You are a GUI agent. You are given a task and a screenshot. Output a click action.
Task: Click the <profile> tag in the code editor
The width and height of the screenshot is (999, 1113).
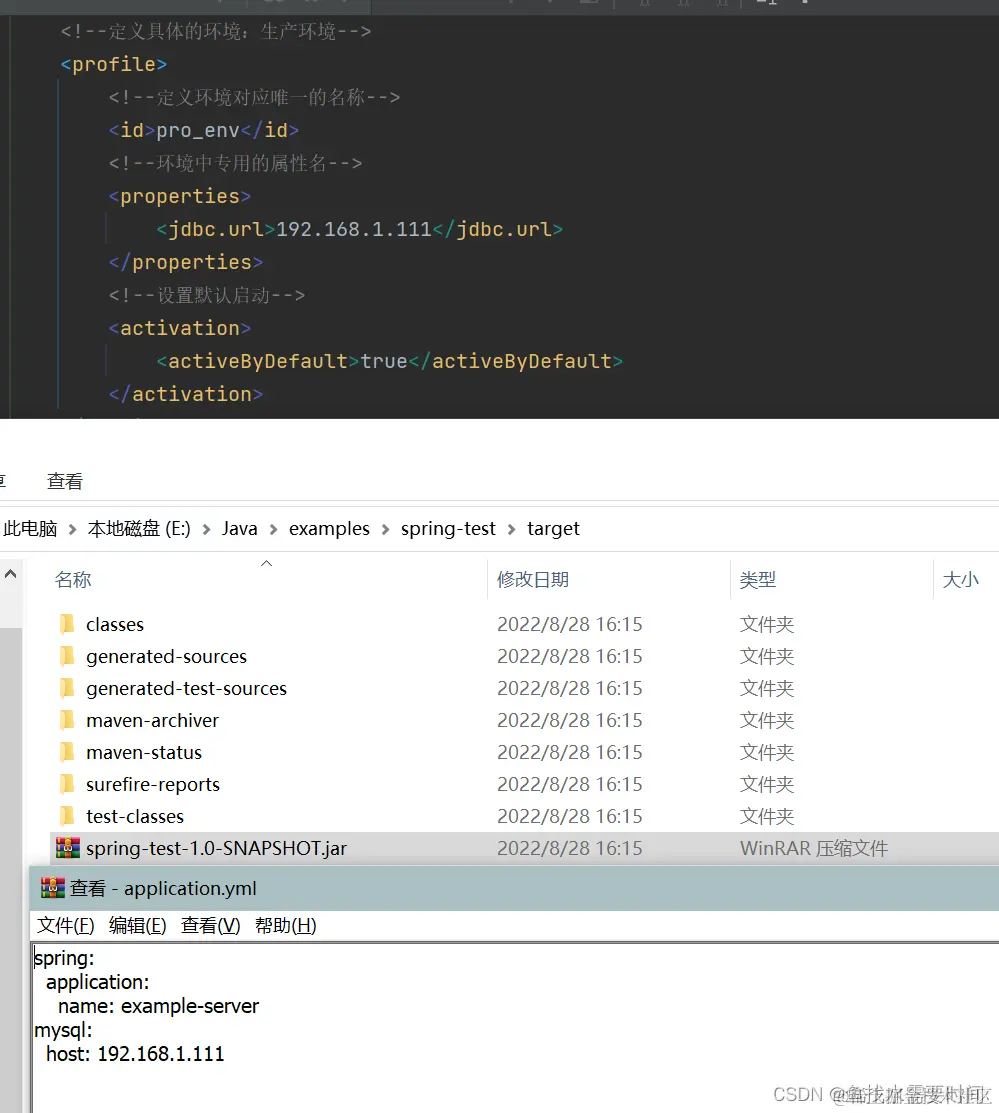[x=114, y=65]
